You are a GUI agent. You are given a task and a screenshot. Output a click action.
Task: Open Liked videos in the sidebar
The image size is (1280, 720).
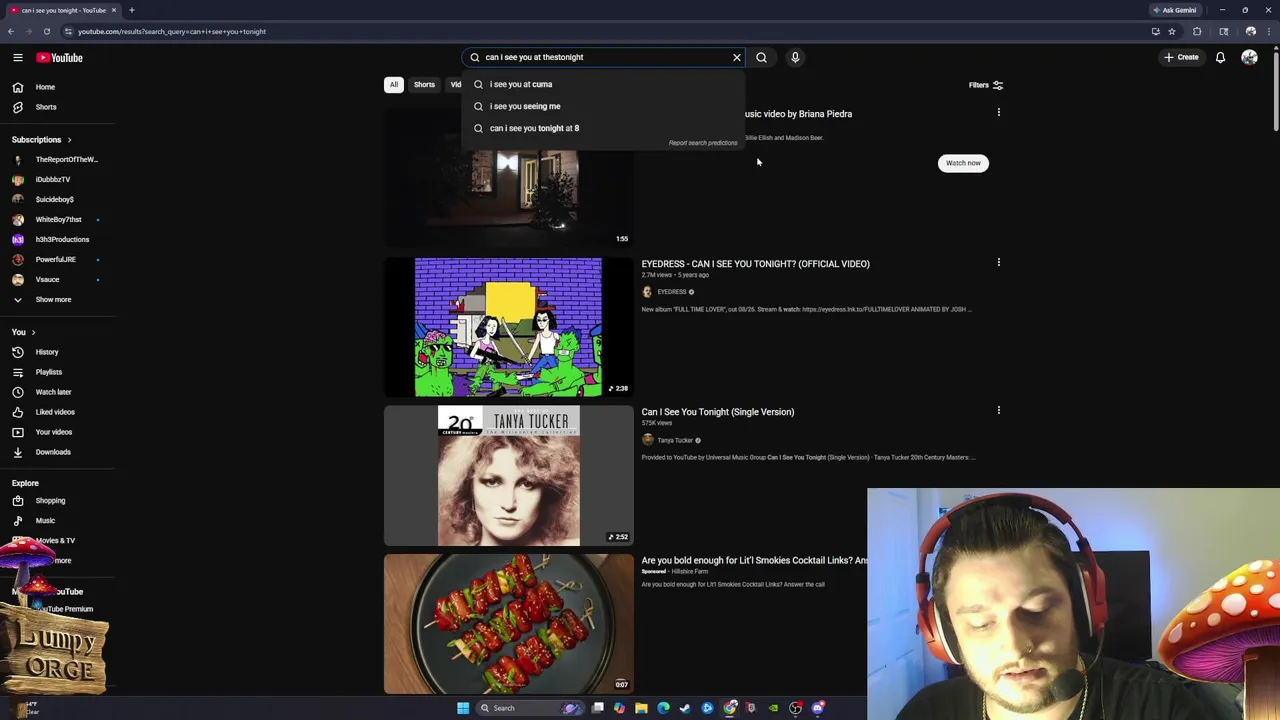coord(56,412)
